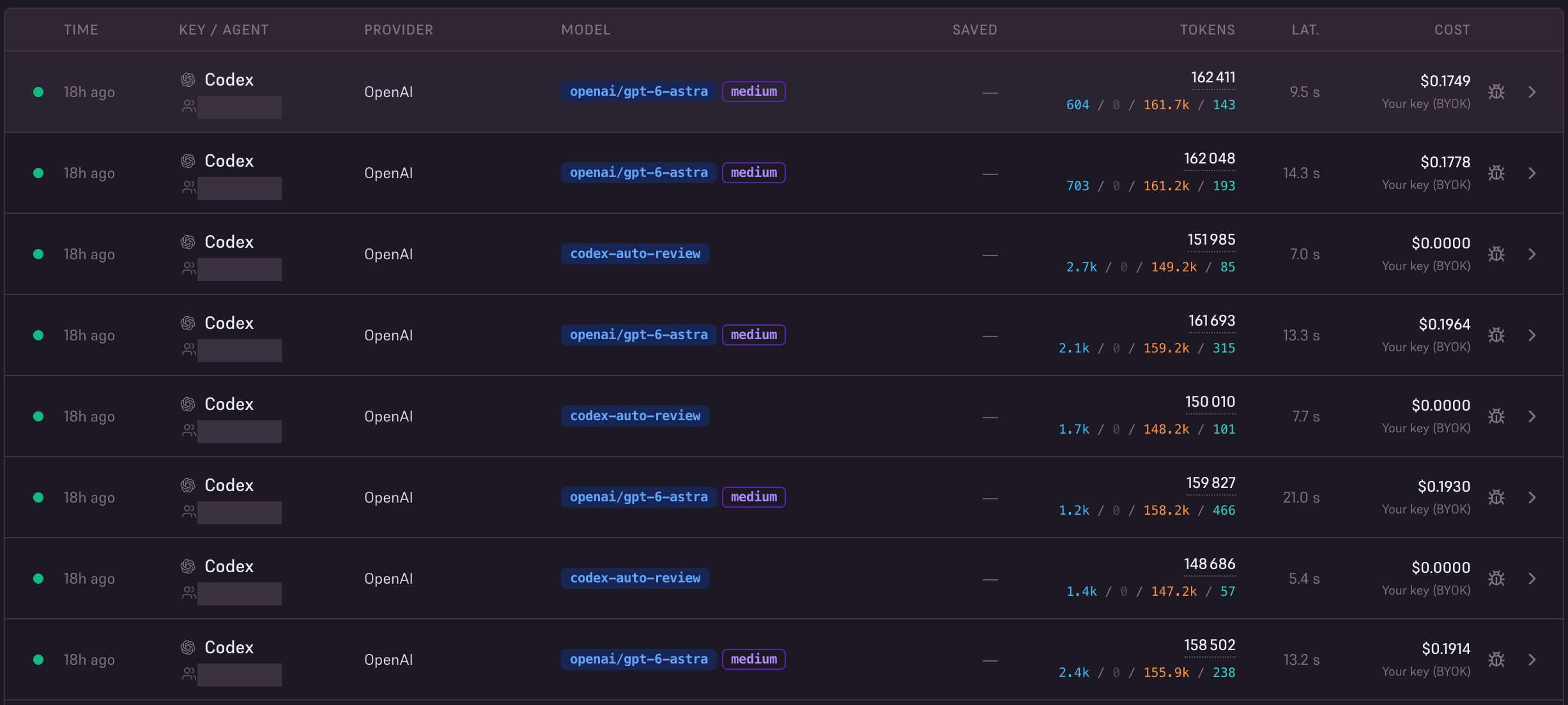Open debug bug icon for $0.1749 row

tap(1496, 92)
